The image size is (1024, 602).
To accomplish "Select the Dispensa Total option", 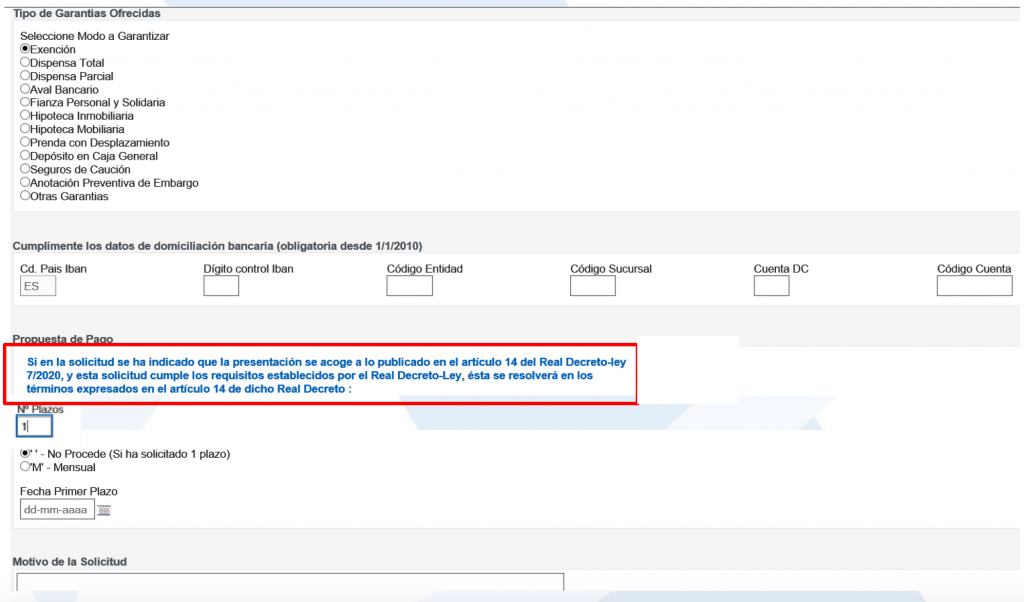I will coord(25,62).
